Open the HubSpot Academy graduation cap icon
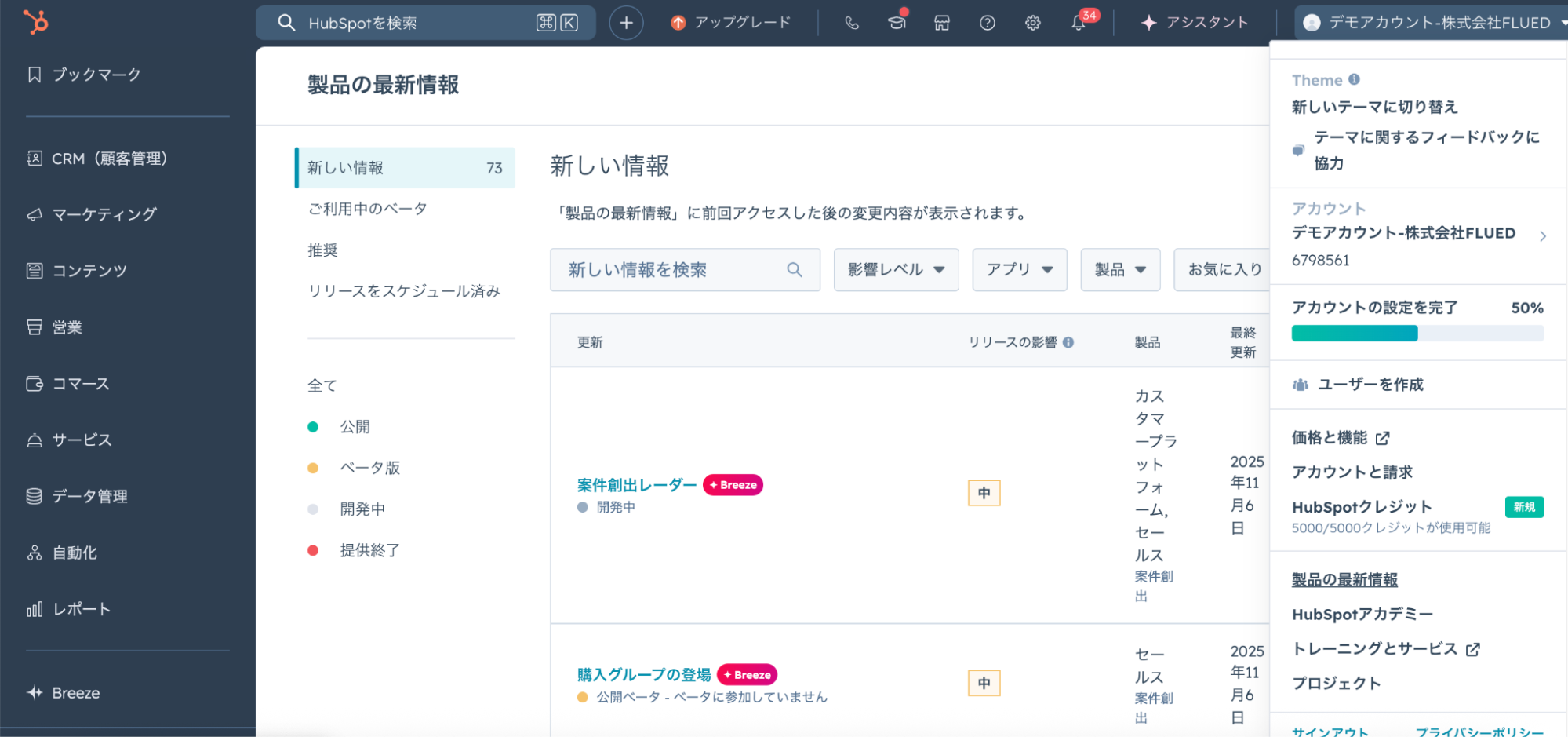Image resolution: width=1568 pixels, height=737 pixels. [897, 23]
